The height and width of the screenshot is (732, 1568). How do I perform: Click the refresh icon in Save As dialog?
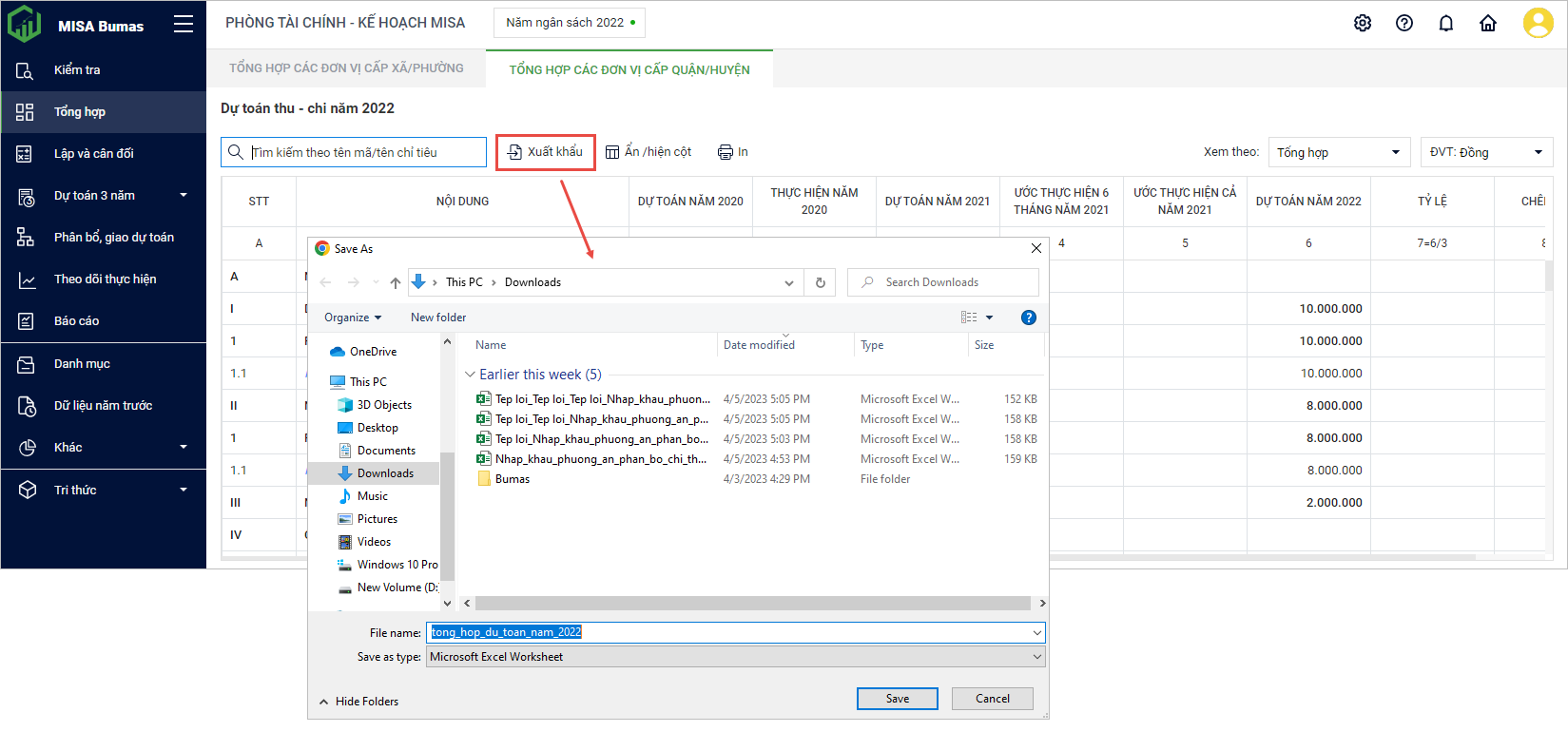[x=820, y=282]
